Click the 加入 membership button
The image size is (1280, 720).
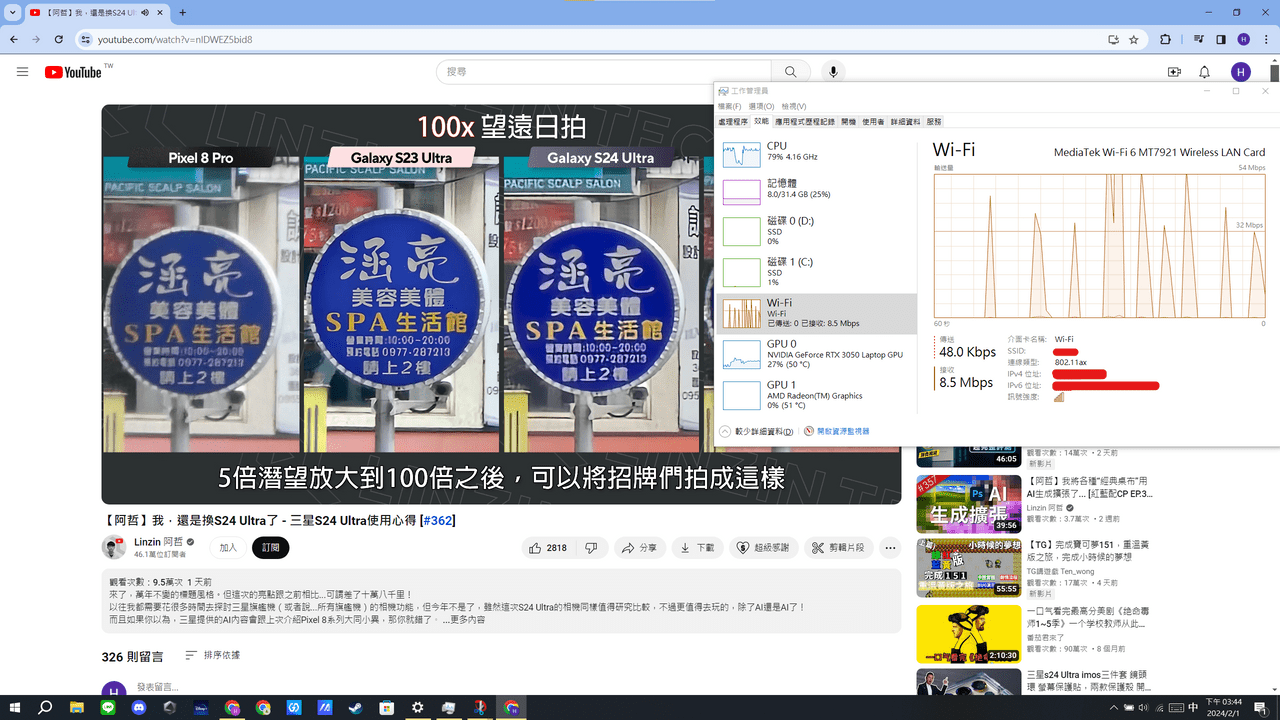228,548
